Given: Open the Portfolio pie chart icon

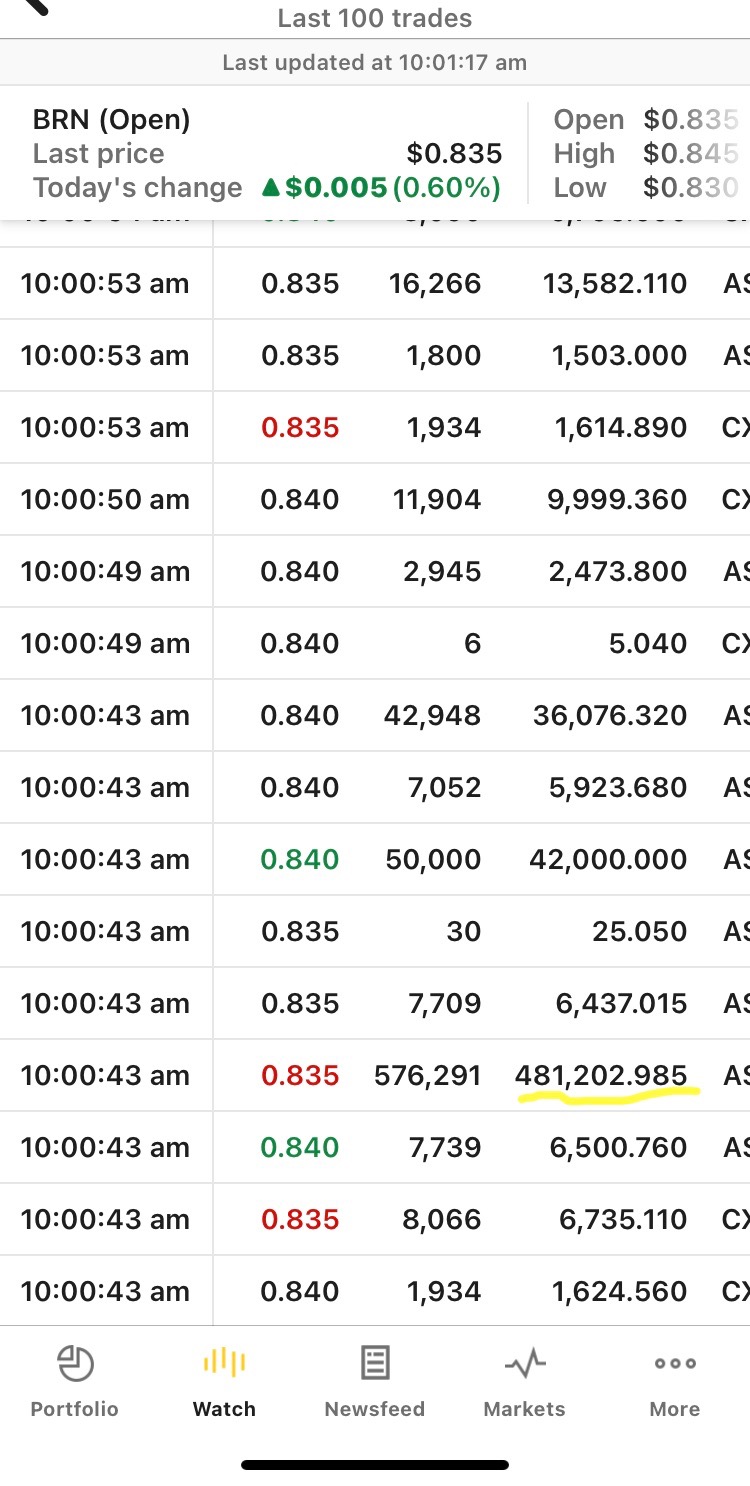Looking at the screenshot, I should (x=75, y=1364).
